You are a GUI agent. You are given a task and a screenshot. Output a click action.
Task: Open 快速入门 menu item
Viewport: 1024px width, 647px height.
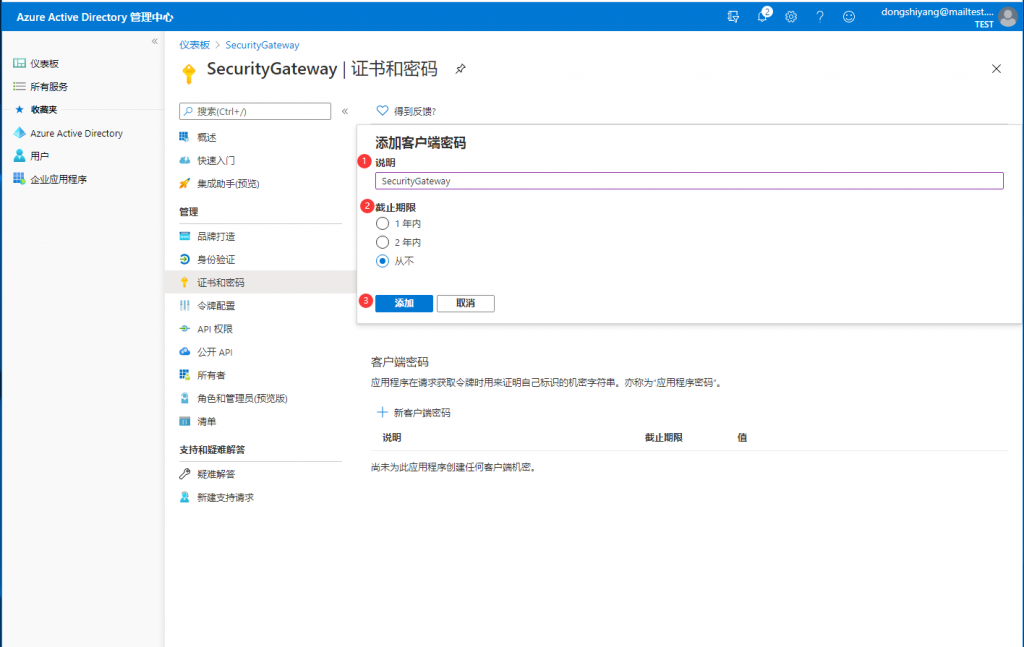click(216, 160)
